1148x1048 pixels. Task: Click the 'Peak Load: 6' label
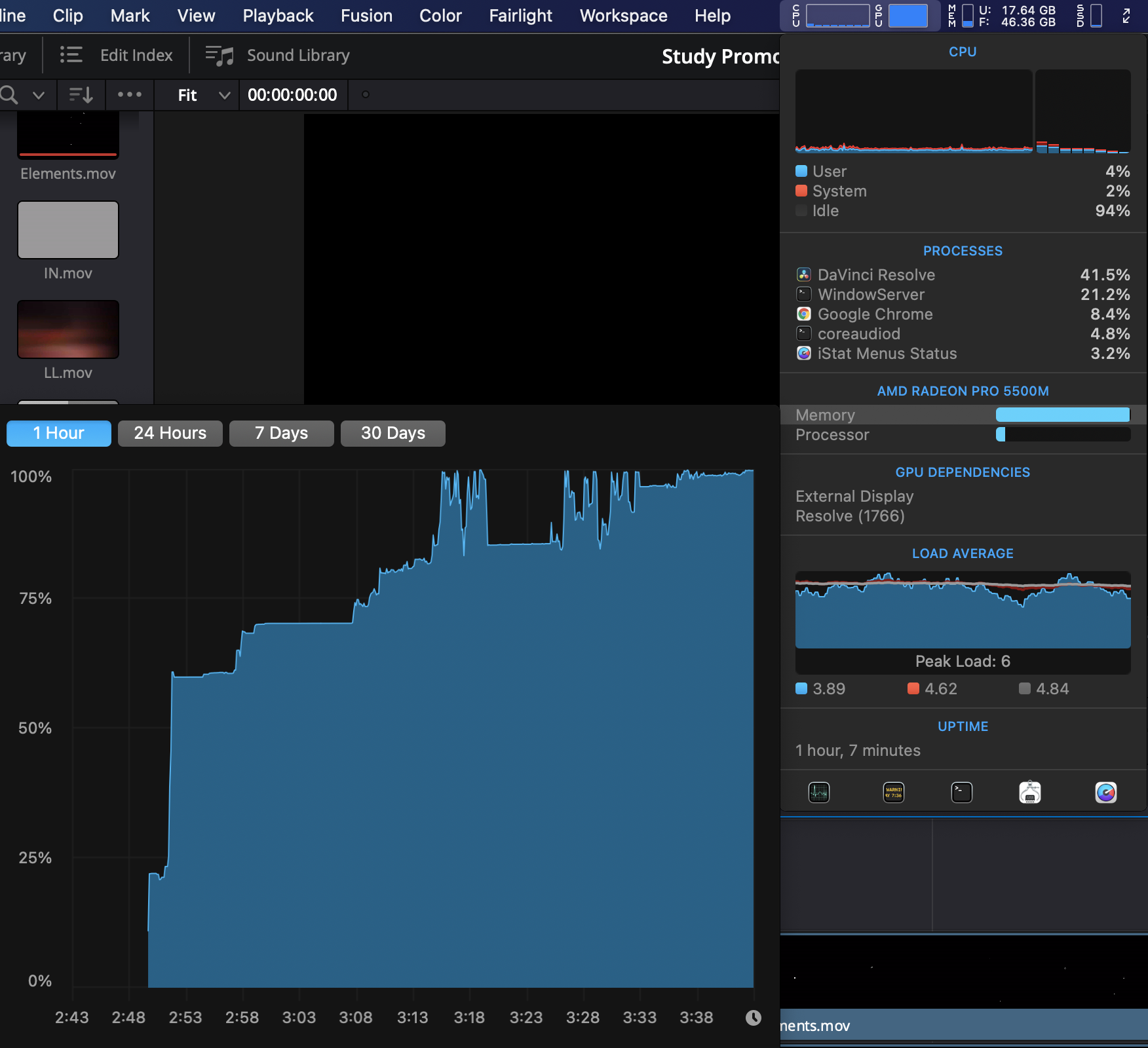tap(963, 662)
